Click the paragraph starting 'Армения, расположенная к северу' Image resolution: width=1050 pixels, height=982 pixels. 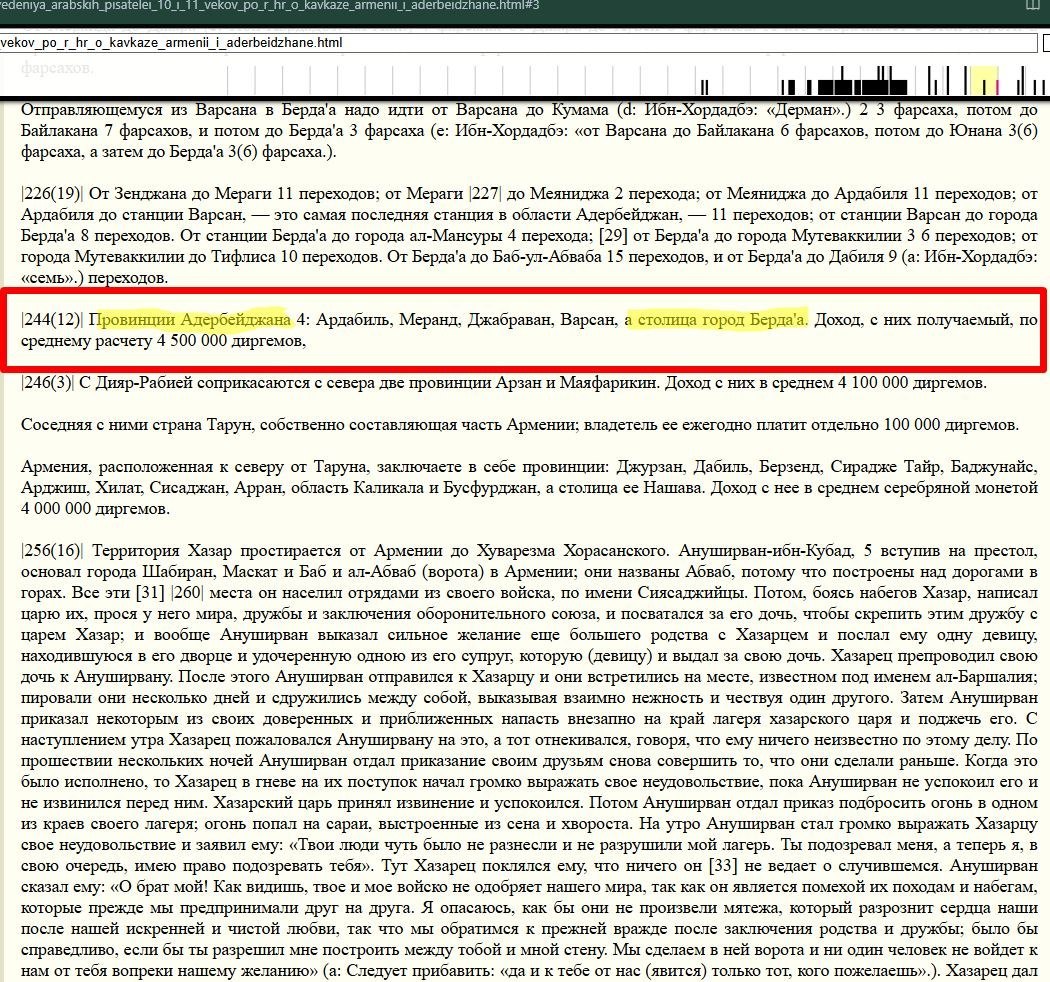click(520, 488)
